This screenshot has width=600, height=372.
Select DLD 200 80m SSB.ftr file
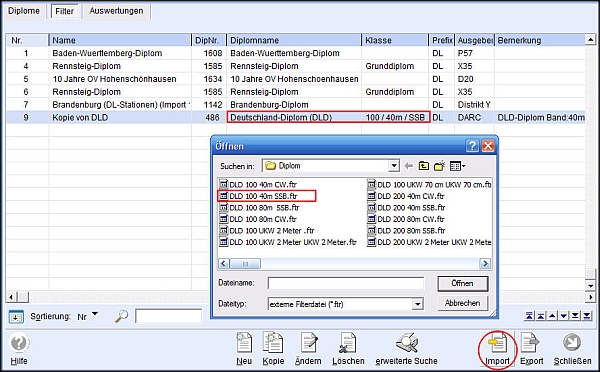pos(407,230)
